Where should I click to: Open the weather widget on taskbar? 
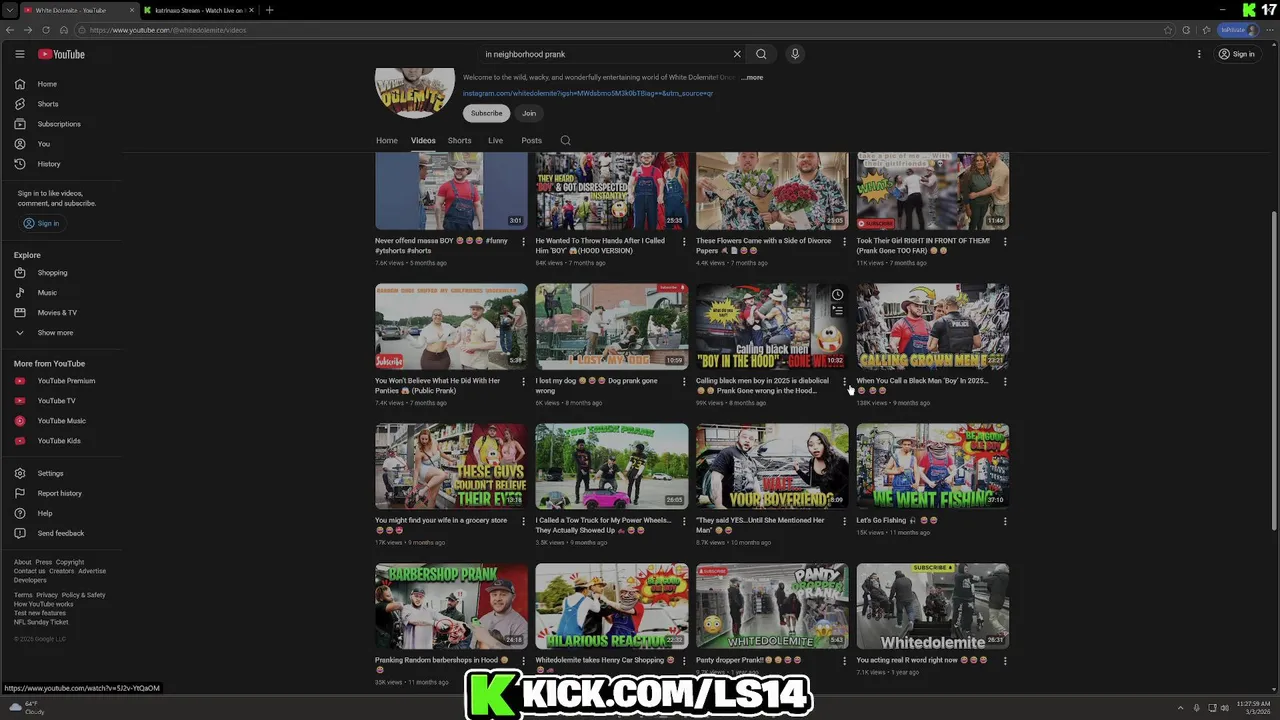click(28, 708)
